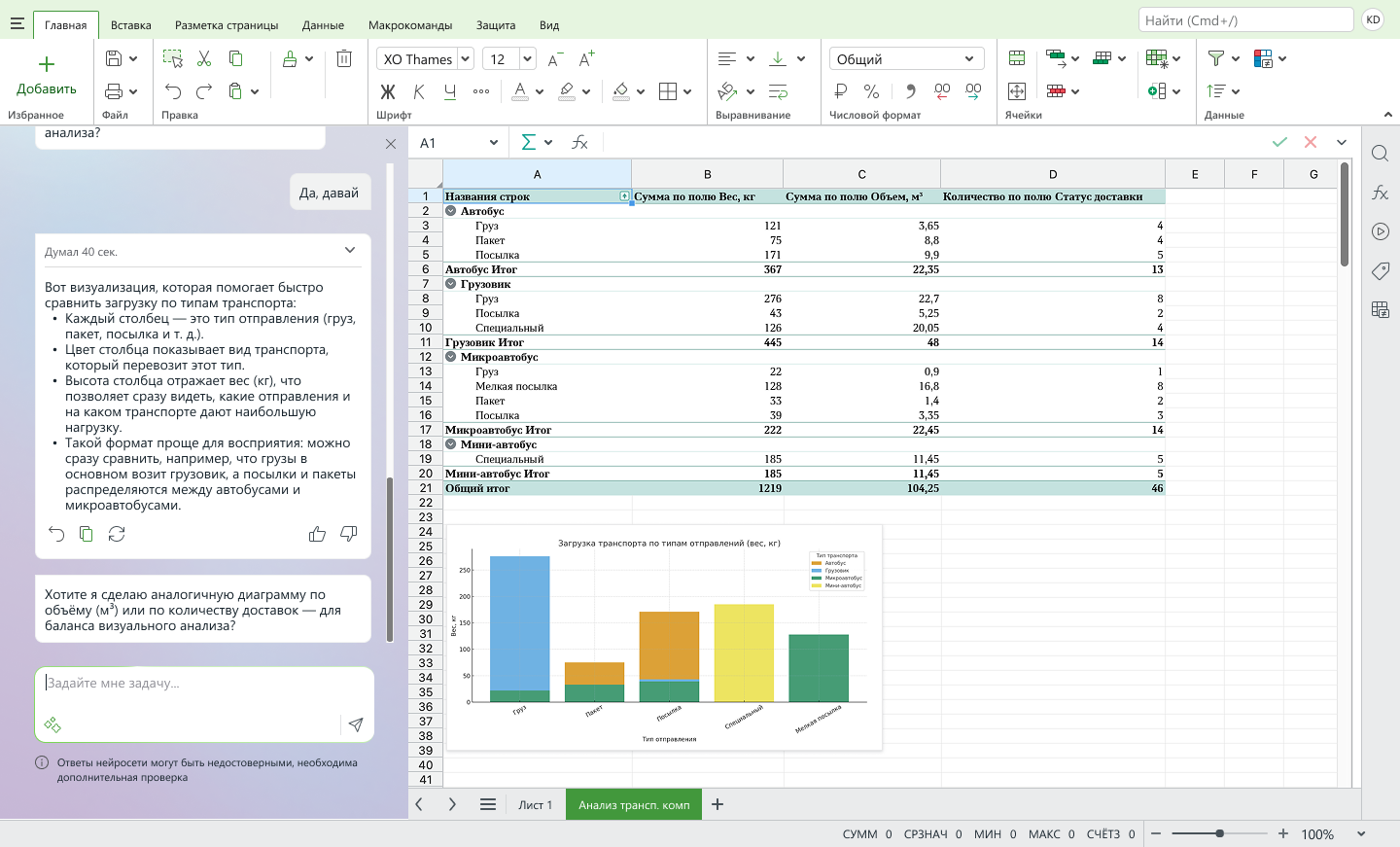Image resolution: width=1400 pixels, height=847 pixels.
Task: Select the Лист 1 sheet tab
Action: pyautogui.click(x=535, y=805)
